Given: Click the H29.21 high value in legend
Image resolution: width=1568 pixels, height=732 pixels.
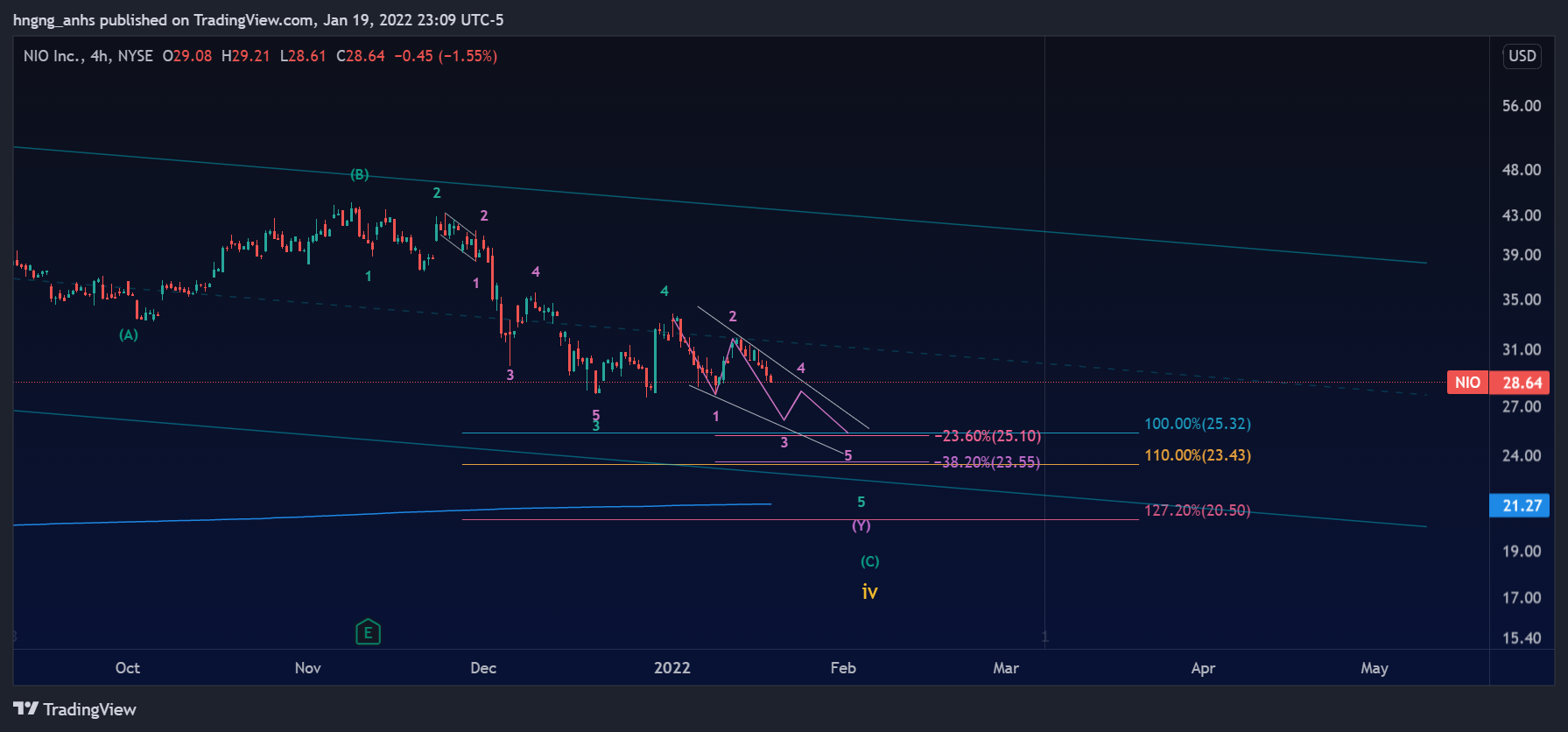Looking at the screenshot, I should point(246,56).
